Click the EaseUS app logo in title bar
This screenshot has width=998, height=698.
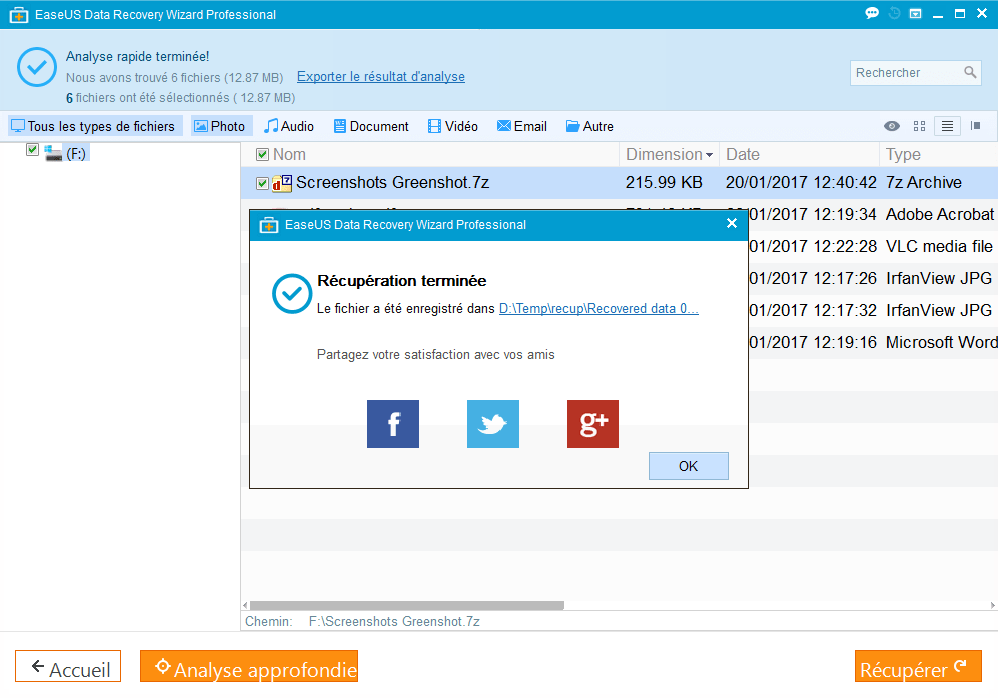19,15
